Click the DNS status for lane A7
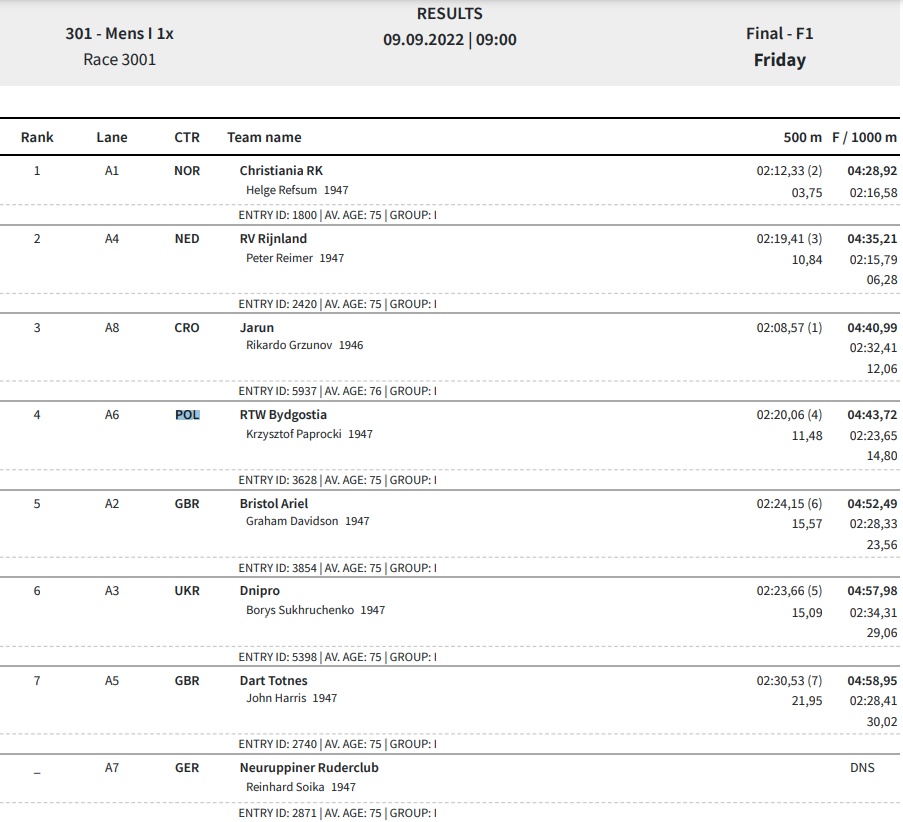 tap(862, 768)
